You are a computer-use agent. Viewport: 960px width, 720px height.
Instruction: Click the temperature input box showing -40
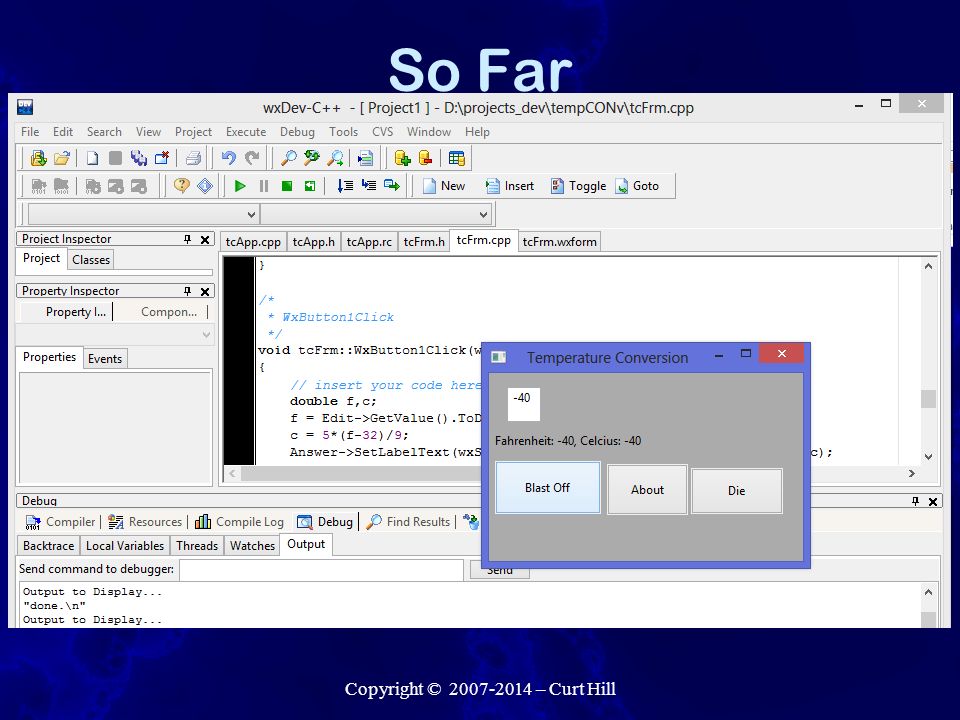pyautogui.click(x=523, y=403)
